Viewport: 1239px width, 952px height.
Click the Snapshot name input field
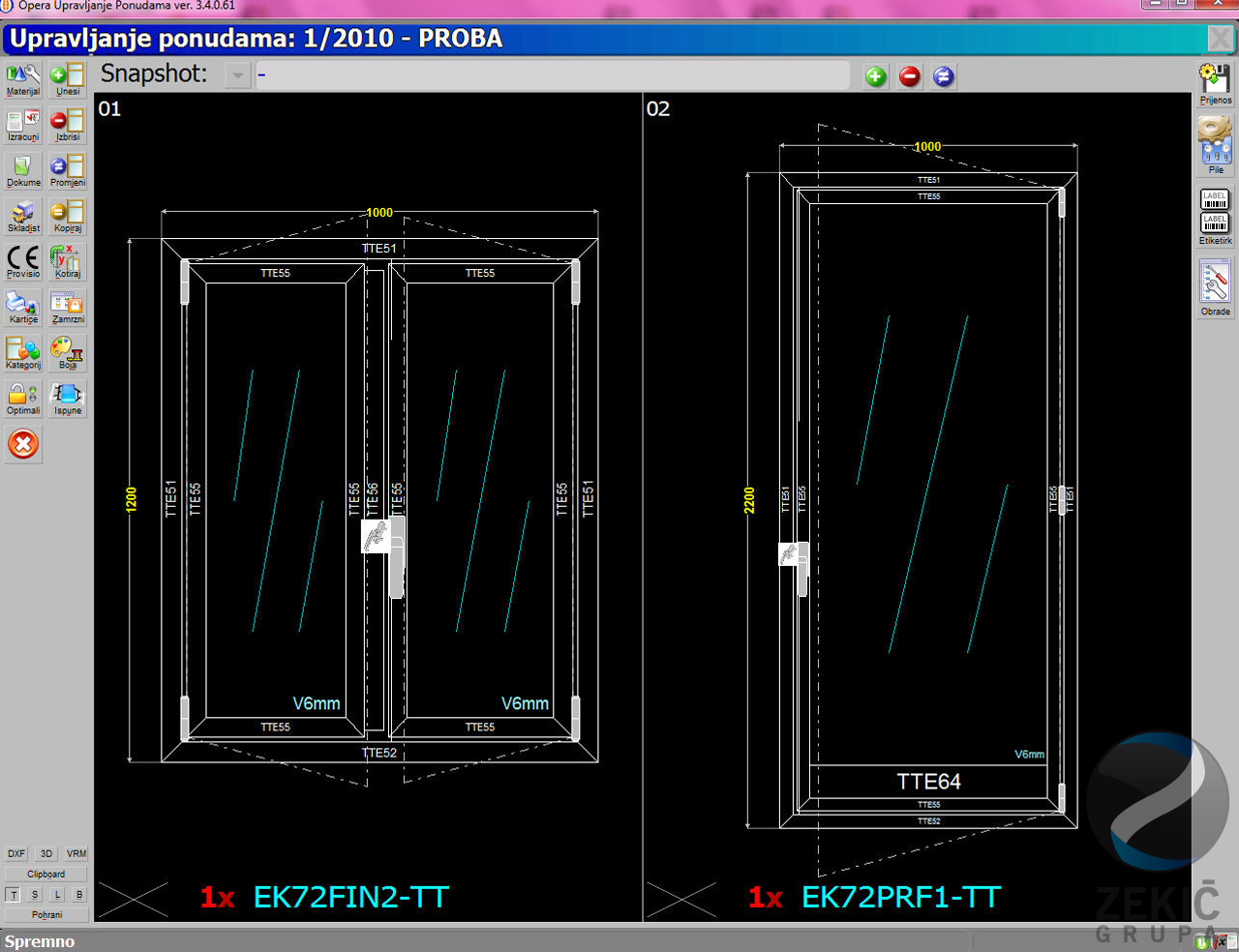point(552,76)
